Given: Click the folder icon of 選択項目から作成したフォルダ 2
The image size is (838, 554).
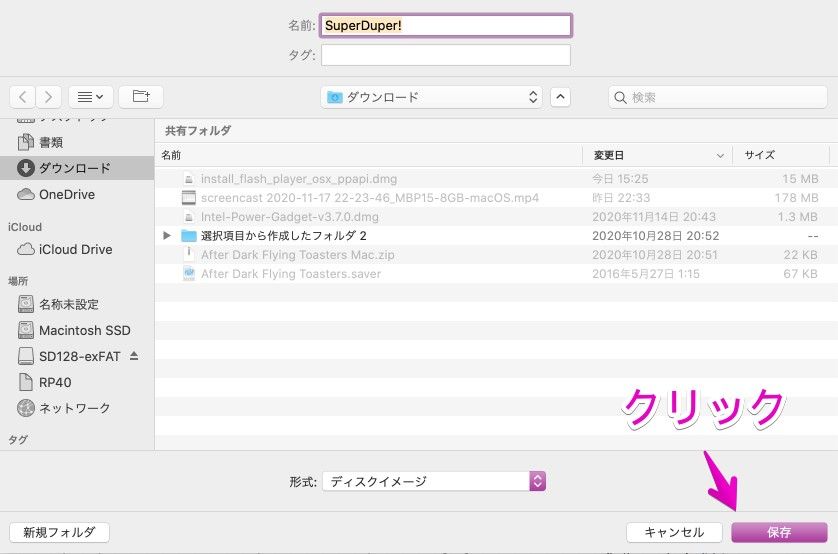Looking at the screenshot, I should click(x=189, y=236).
